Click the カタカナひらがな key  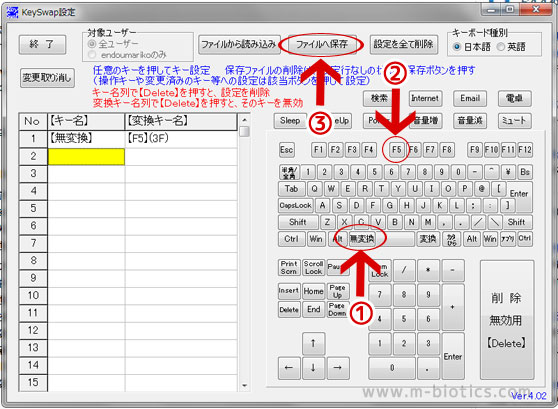coord(451,239)
